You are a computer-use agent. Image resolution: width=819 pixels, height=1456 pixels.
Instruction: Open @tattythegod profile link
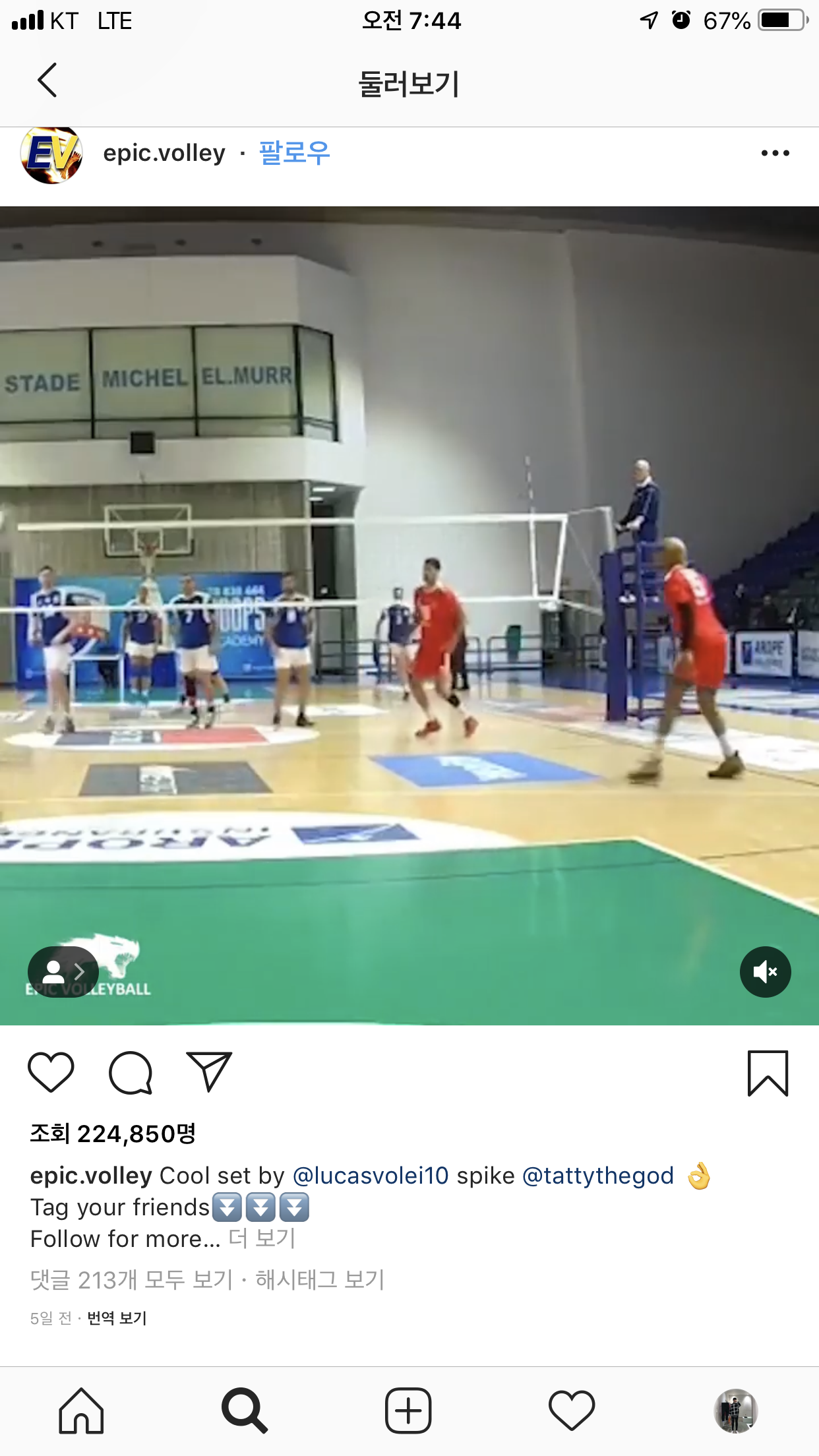pos(598,1175)
